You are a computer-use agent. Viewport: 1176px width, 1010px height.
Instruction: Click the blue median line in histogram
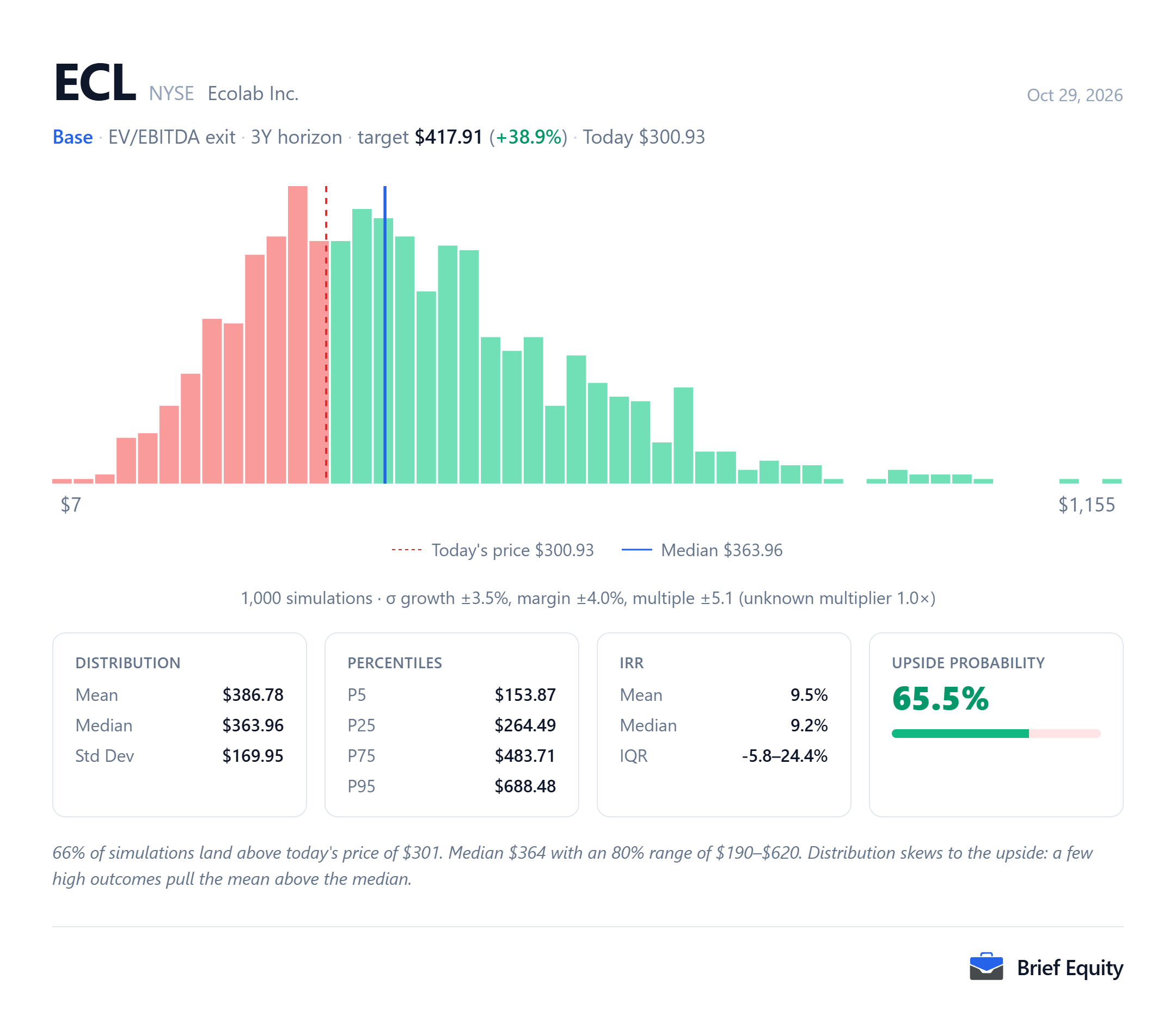pos(385,335)
